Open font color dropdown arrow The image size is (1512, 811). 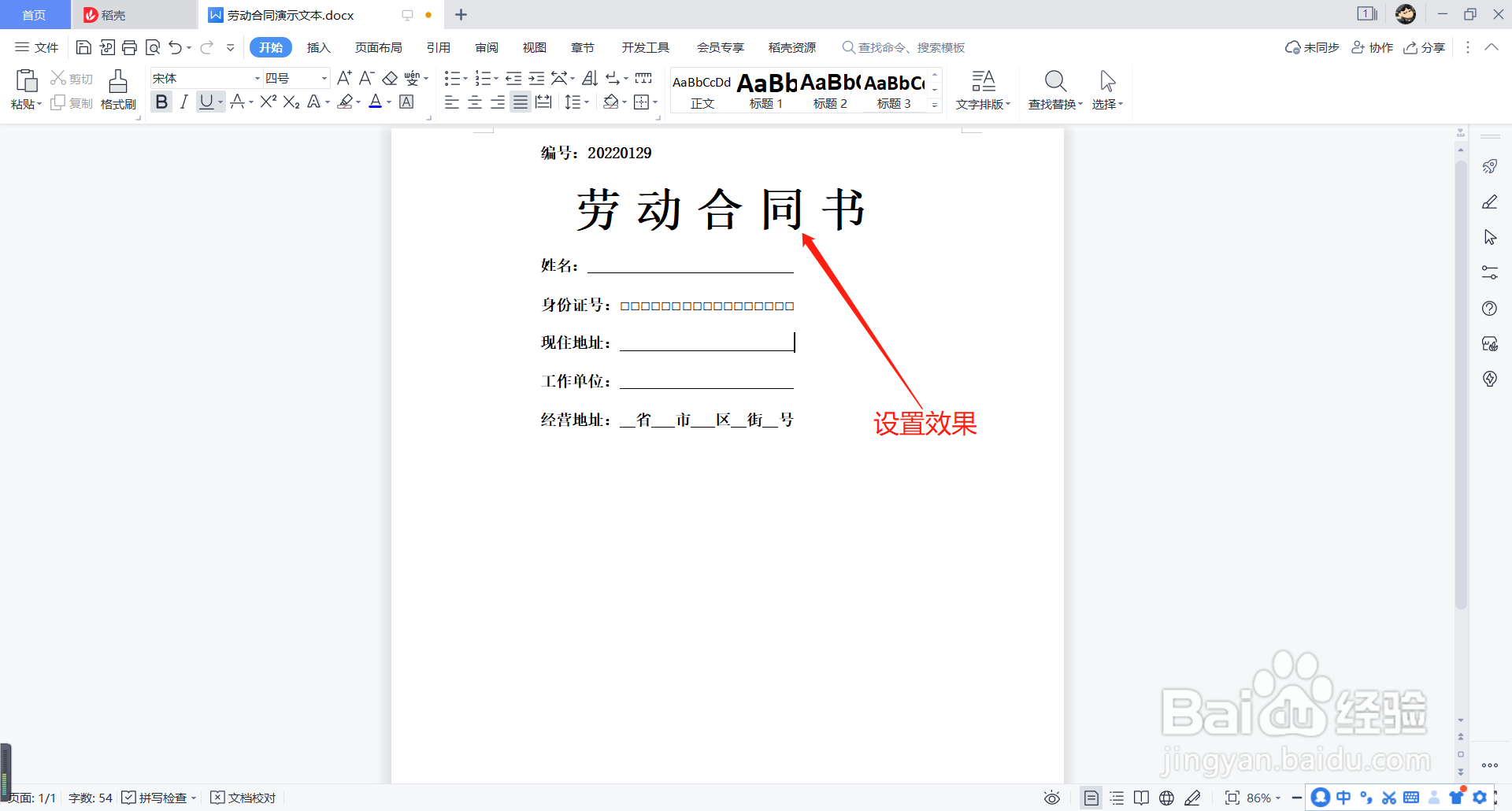pyautogui.click(x=389, y=102)
